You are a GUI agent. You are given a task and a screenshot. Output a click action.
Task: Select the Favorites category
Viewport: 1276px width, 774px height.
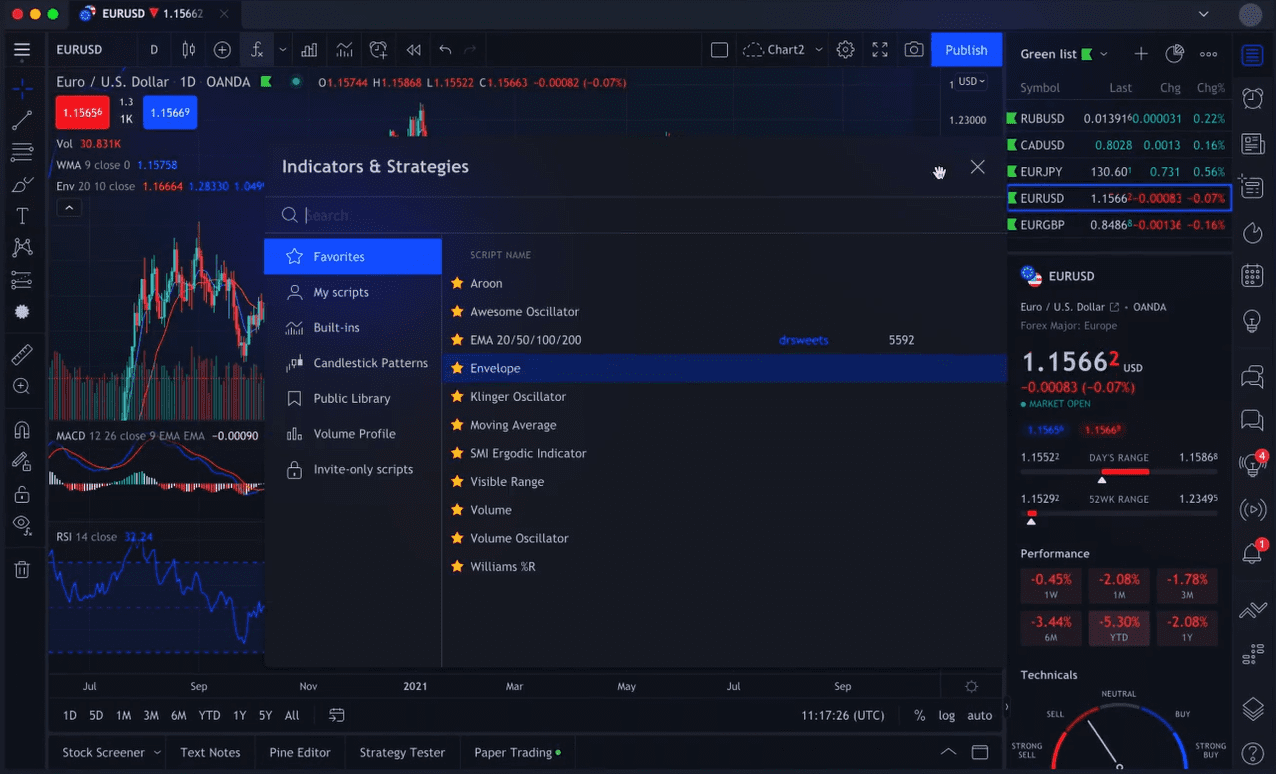tap(353, 257)
